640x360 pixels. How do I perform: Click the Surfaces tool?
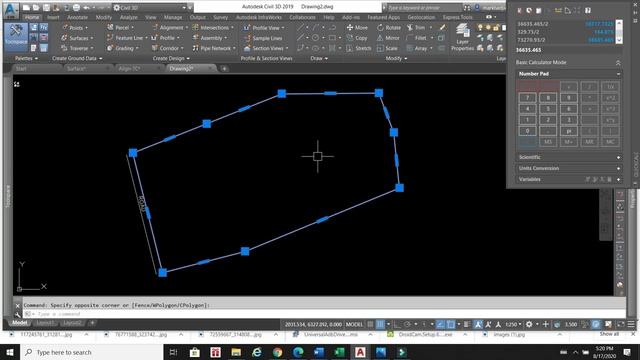click(77, 38)
